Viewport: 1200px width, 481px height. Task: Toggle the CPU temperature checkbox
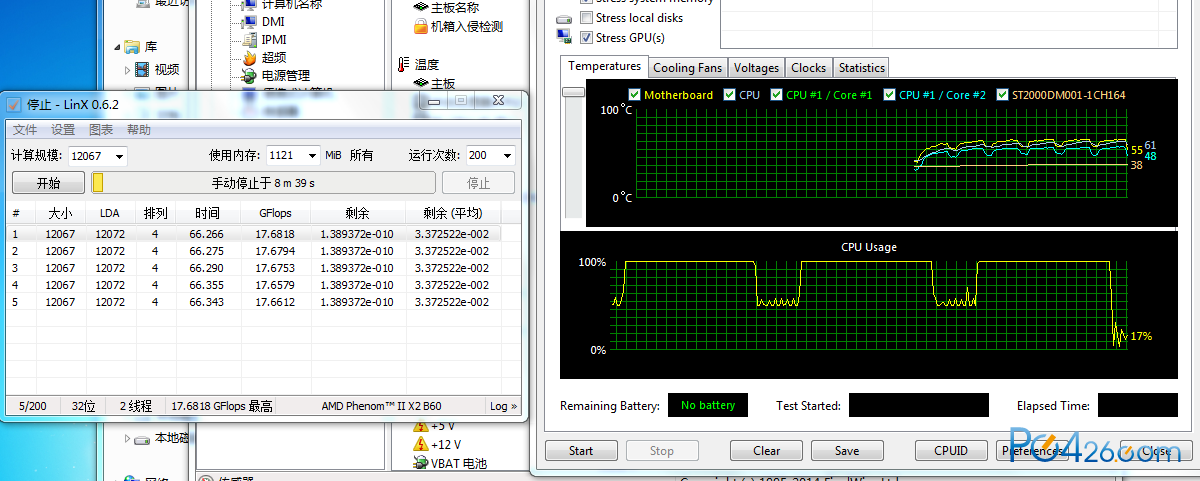click(729, 95)
